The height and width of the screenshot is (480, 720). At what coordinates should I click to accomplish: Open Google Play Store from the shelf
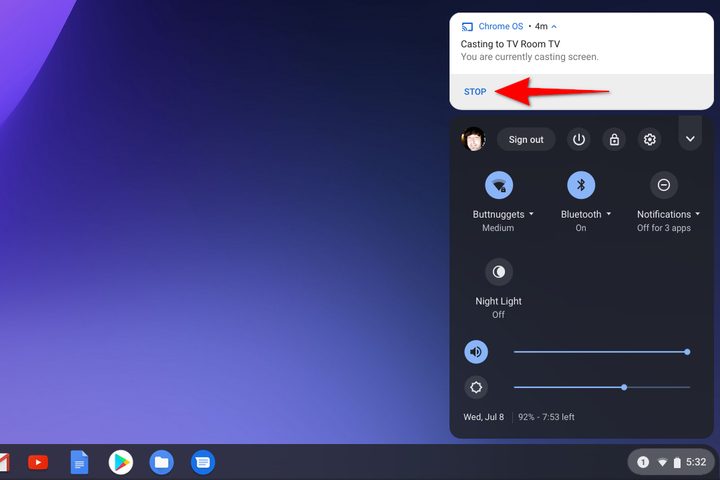121,462
